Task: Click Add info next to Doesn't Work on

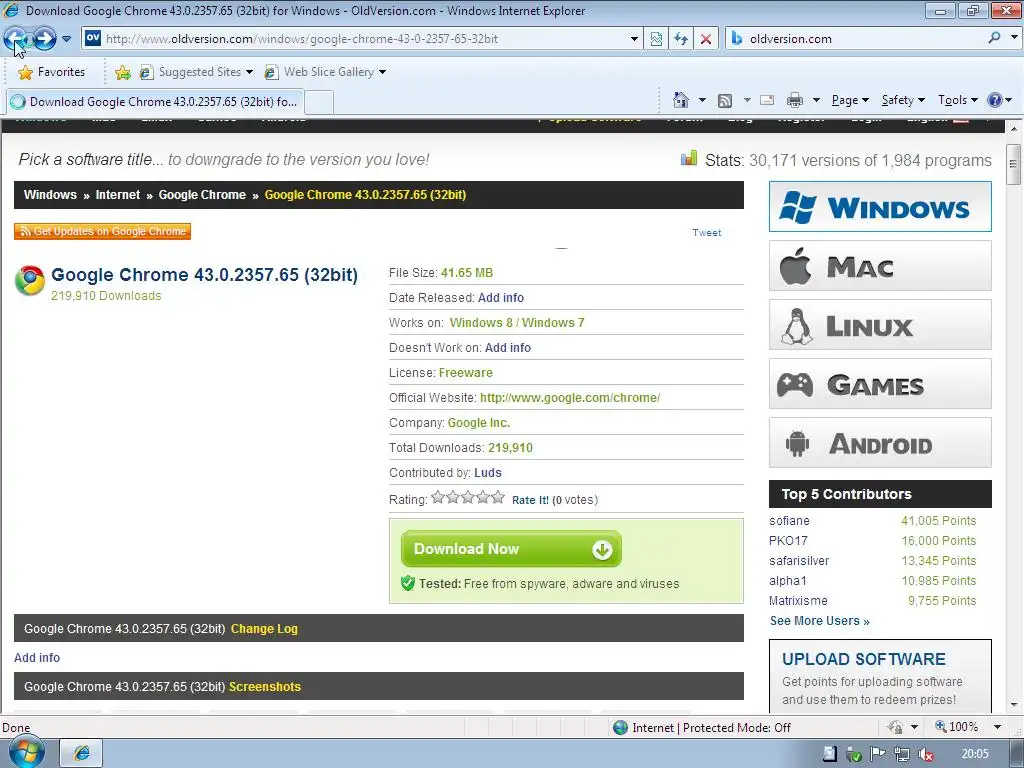Action: click(x=507, y=347)
